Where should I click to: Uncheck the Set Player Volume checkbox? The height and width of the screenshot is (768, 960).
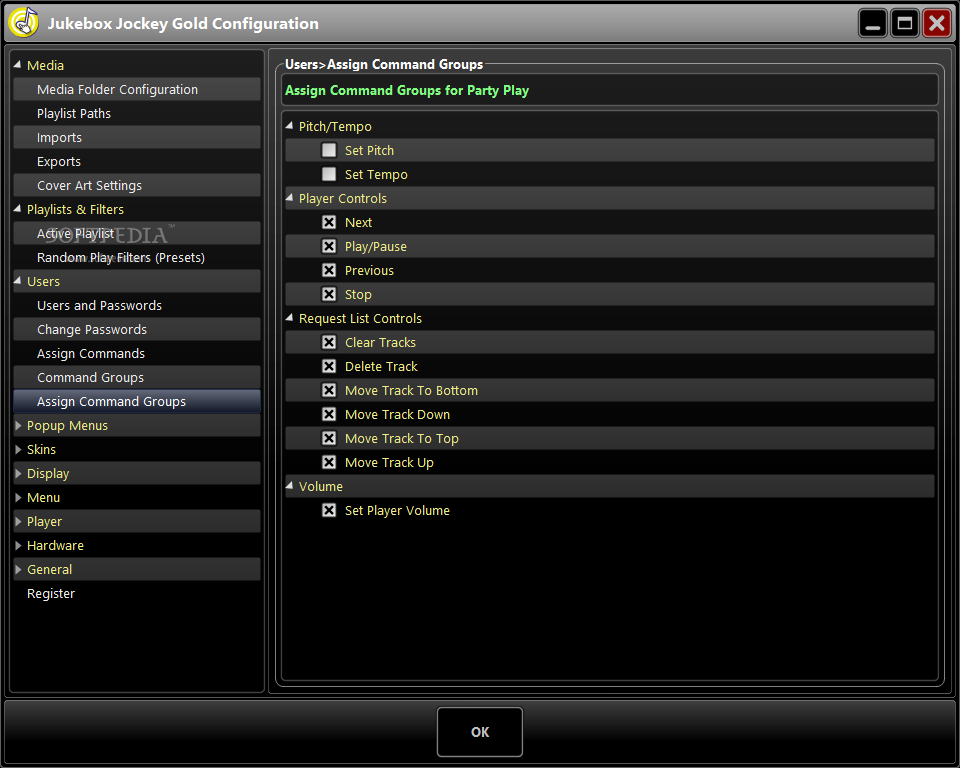click(329, 510)
